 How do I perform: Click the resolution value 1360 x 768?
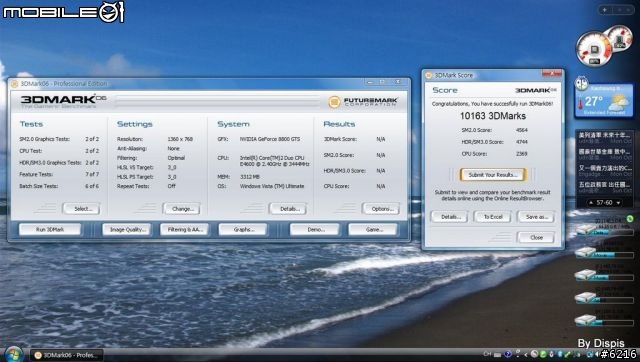180,139
